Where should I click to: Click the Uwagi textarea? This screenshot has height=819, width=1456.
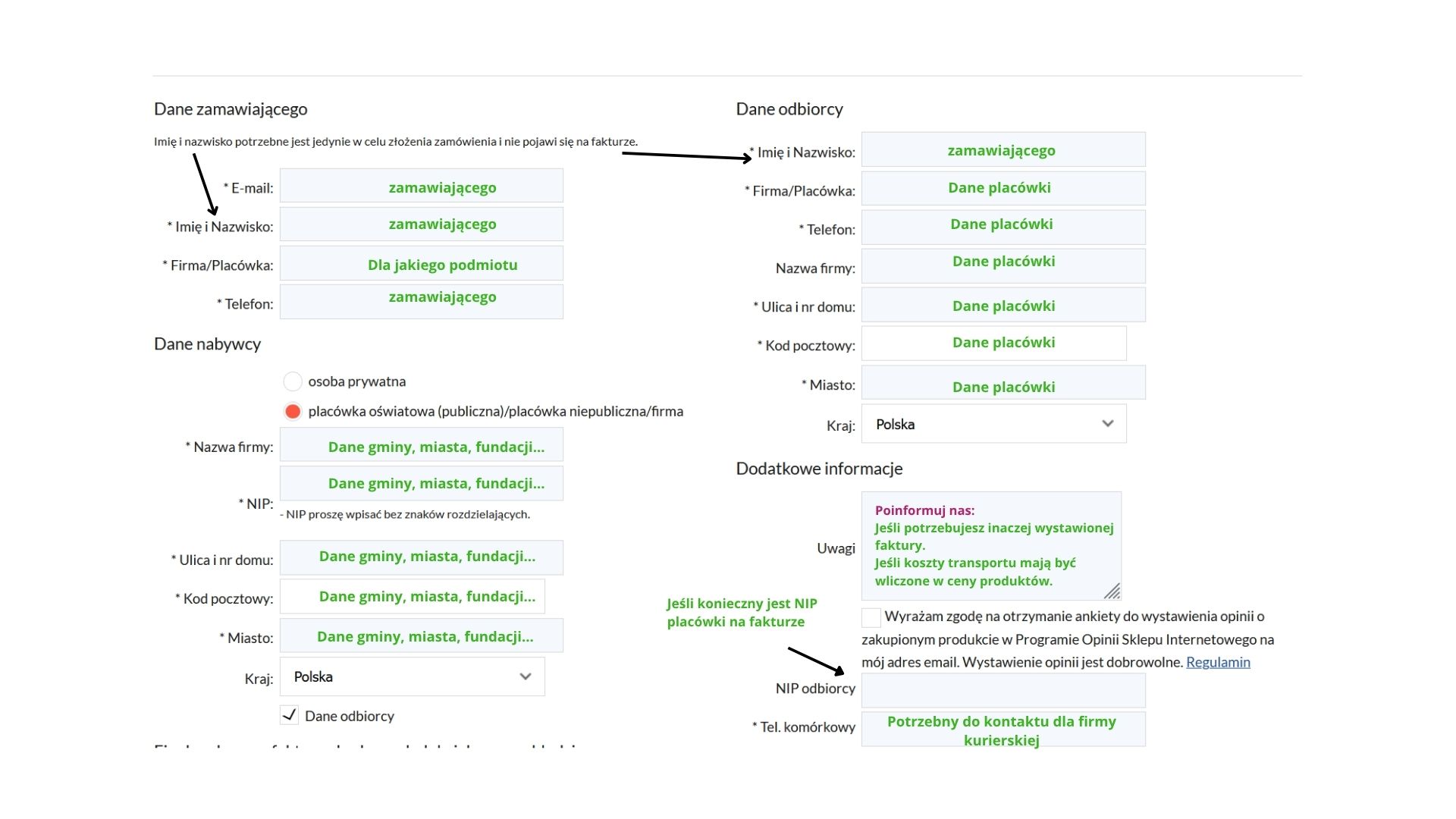coord(991,546)
